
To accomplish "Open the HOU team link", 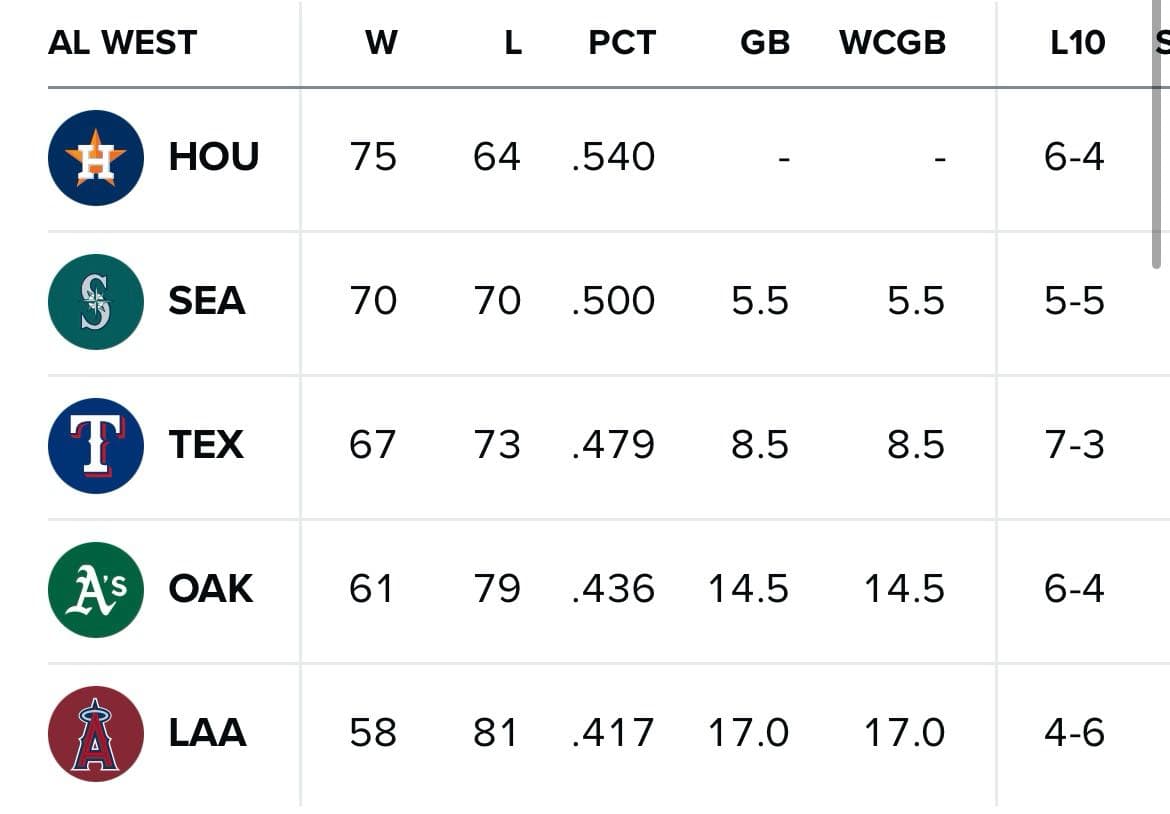I will pyautogui.click(x=213, y=157).
